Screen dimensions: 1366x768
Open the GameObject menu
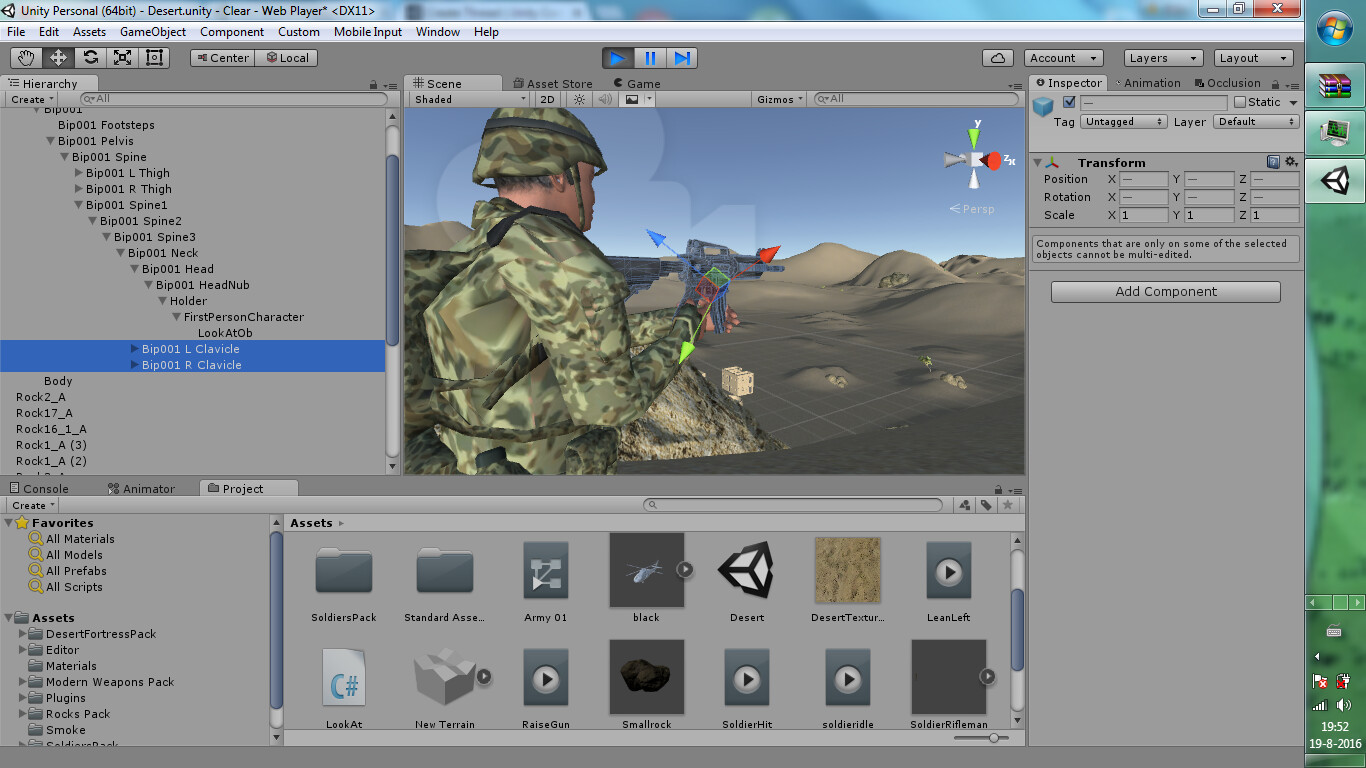tap(152, 31)
